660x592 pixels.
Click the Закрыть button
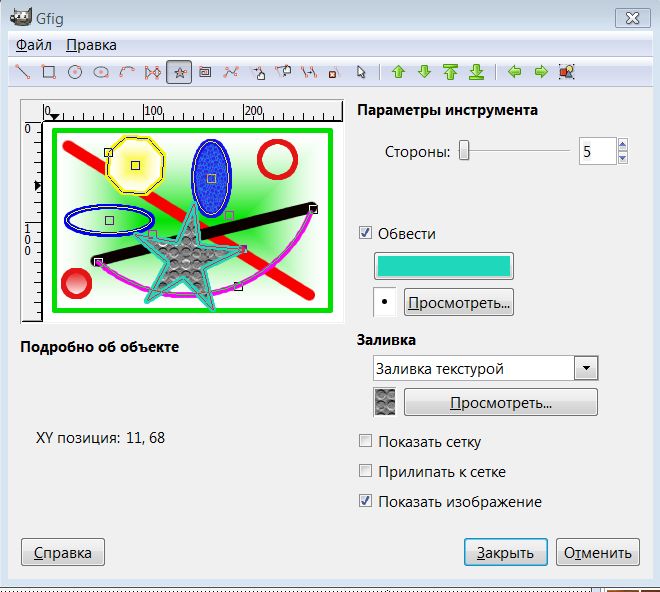click(x=505, y=552)
